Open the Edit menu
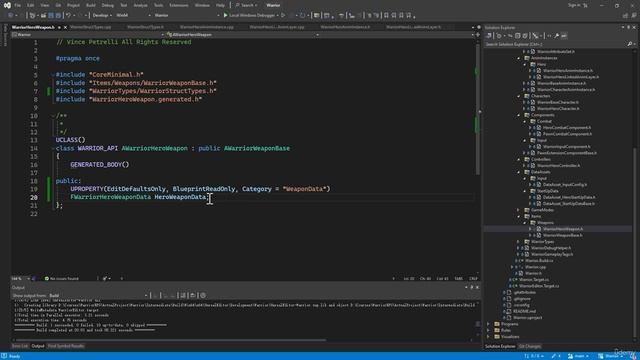The height and width of the screenshot is (360, 640). pos(31,5)
